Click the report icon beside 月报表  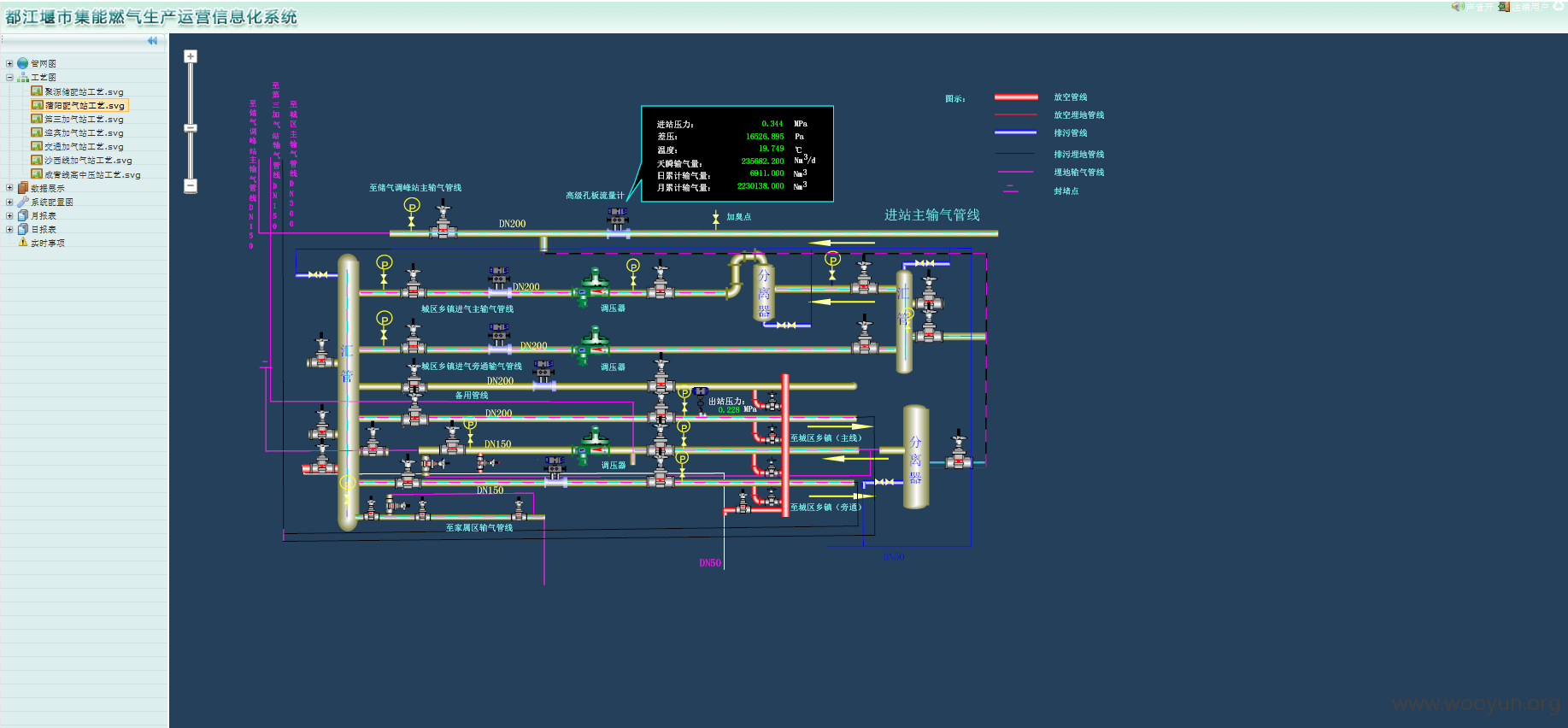click(23, 215)
